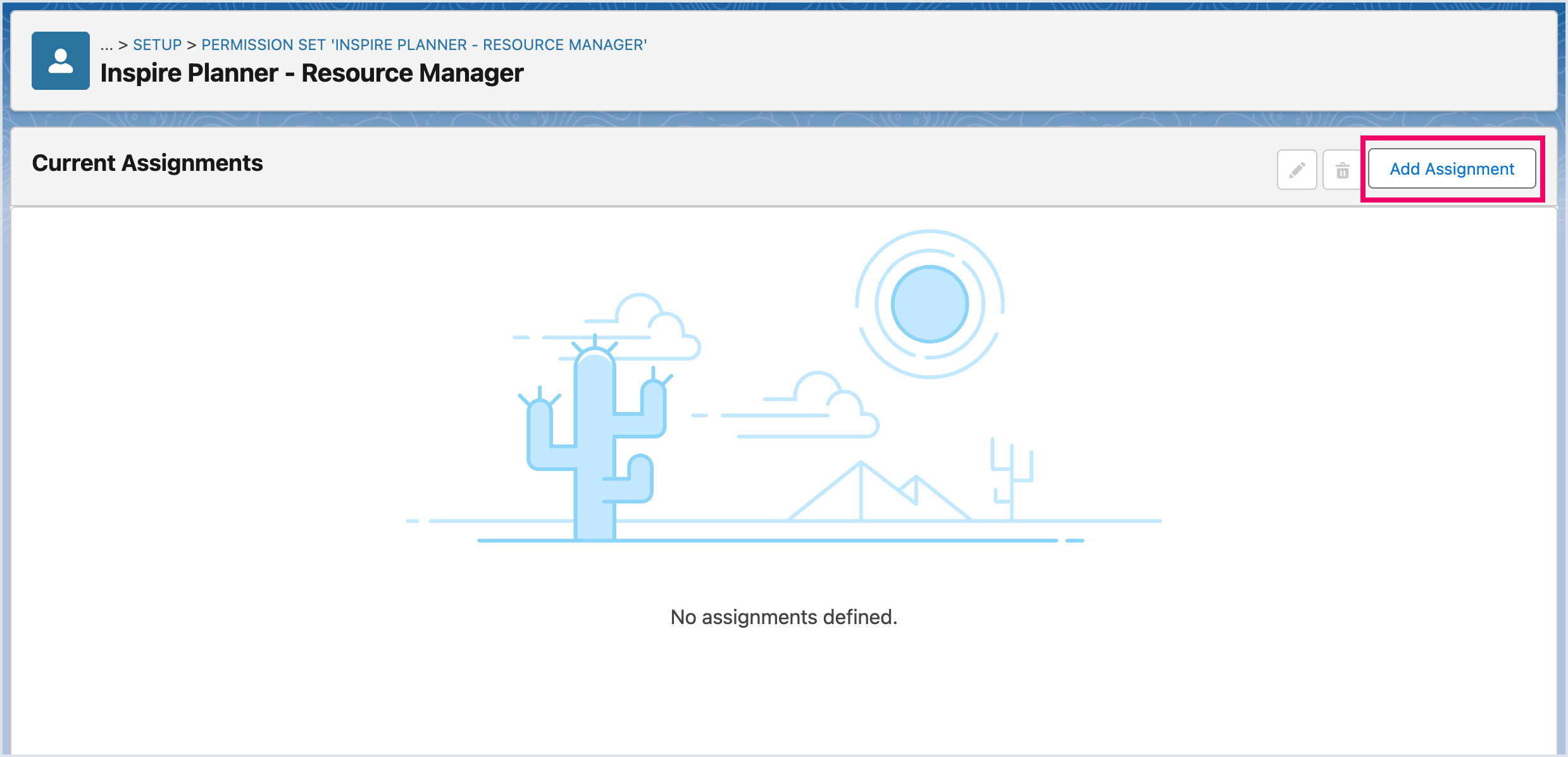Click the 'No assignments defined.' message text
The height and width of the screenshot is (757, 1568).
pyautogui.click(x=783, y=616)
